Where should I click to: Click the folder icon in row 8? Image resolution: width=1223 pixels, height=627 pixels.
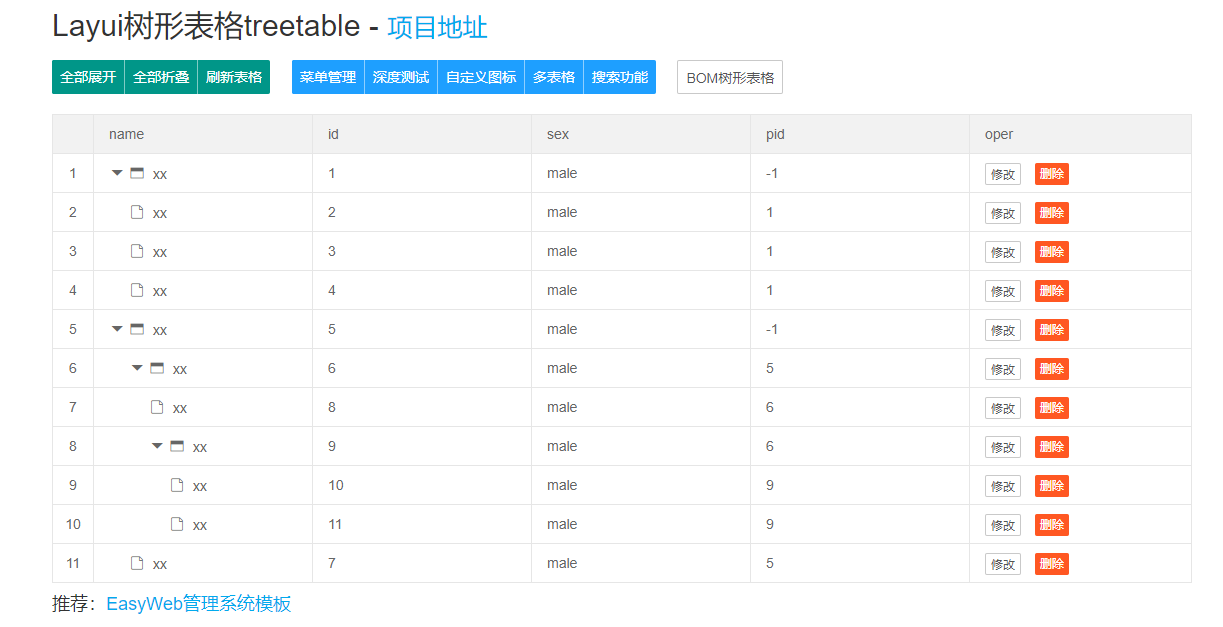(176, 446)
